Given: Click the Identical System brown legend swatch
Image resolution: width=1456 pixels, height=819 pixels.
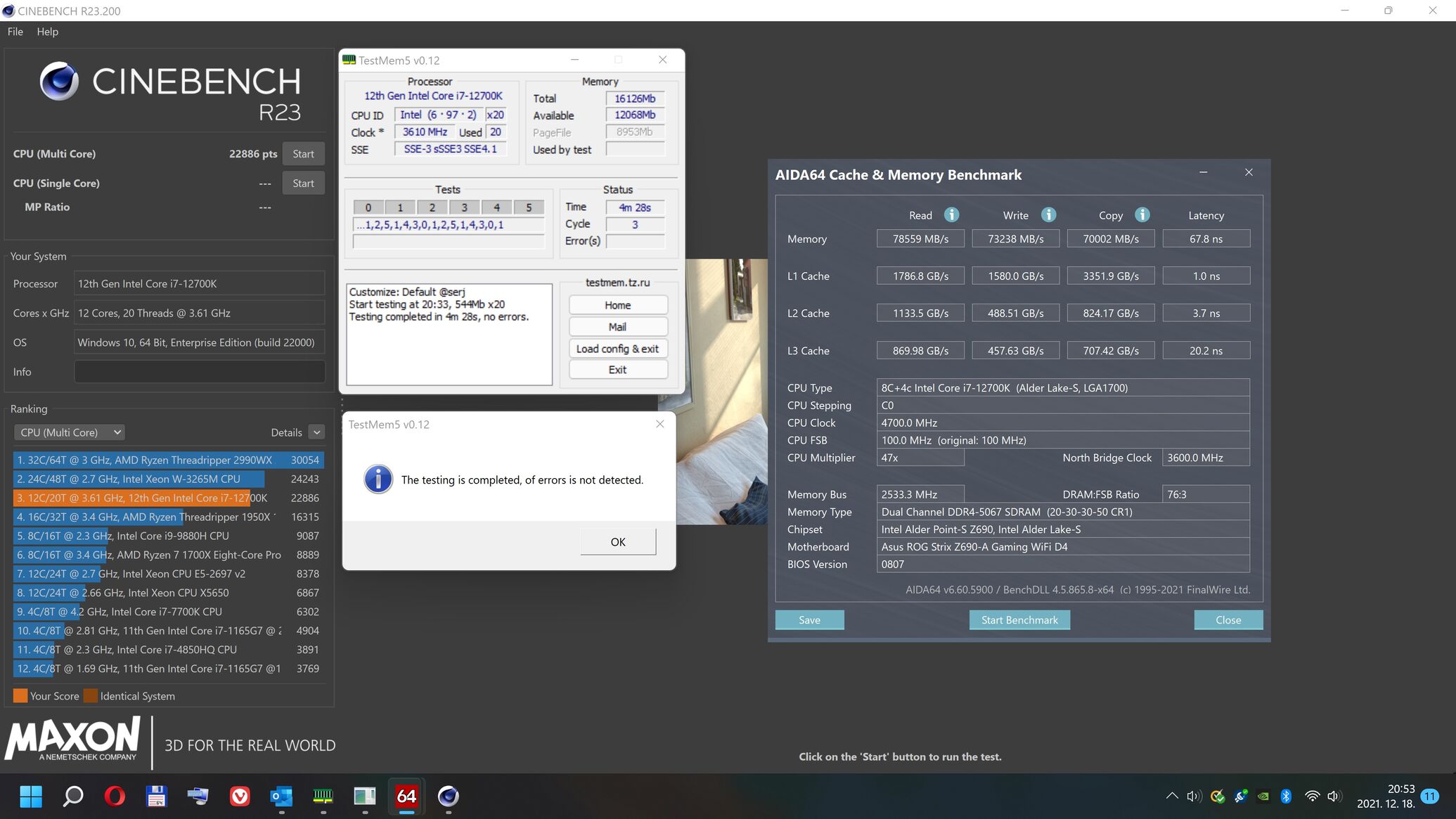Looking at the screenshot, I should [x=91, y=696].
